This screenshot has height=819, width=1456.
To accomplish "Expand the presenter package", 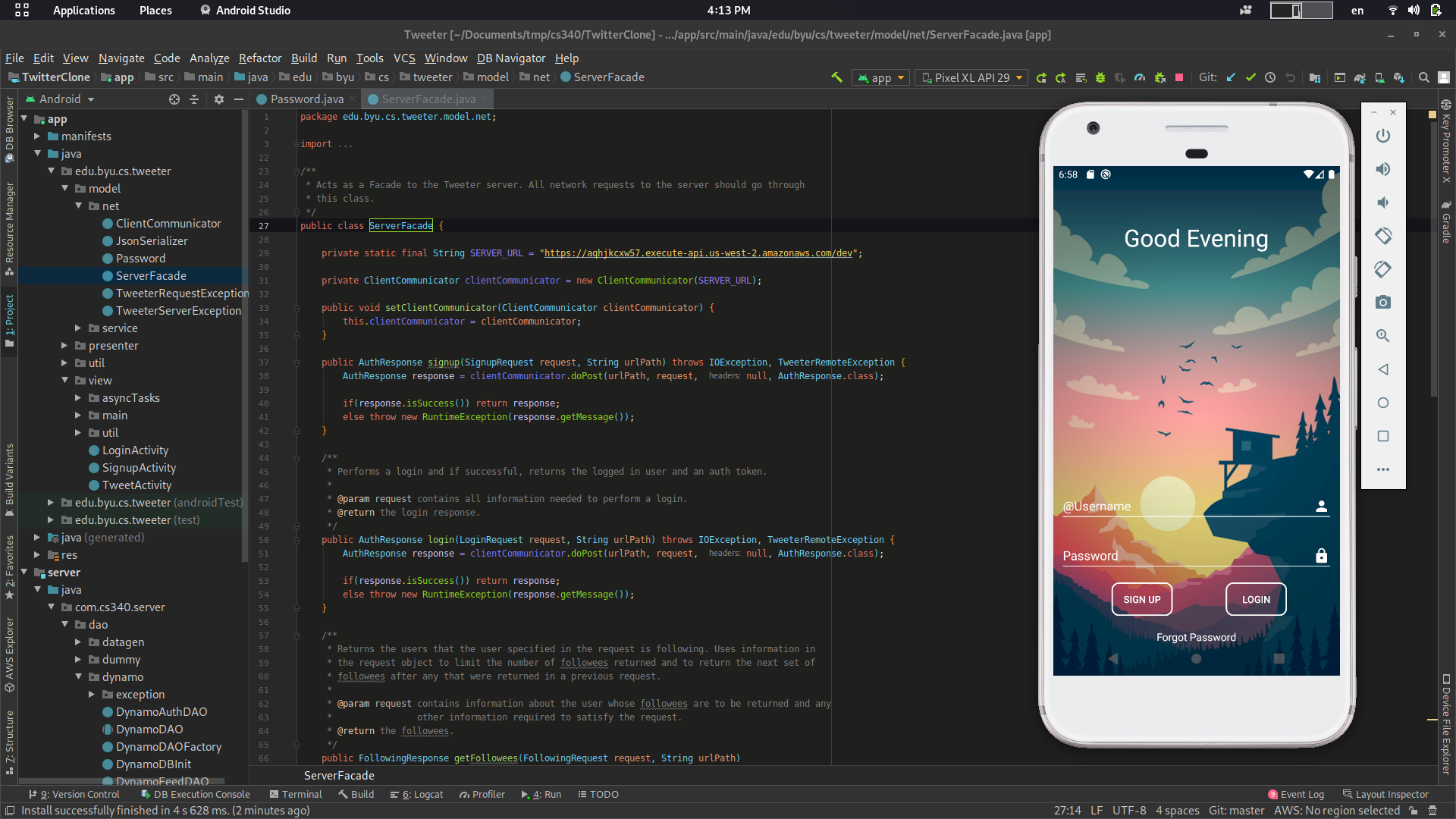I will [64, 346].
